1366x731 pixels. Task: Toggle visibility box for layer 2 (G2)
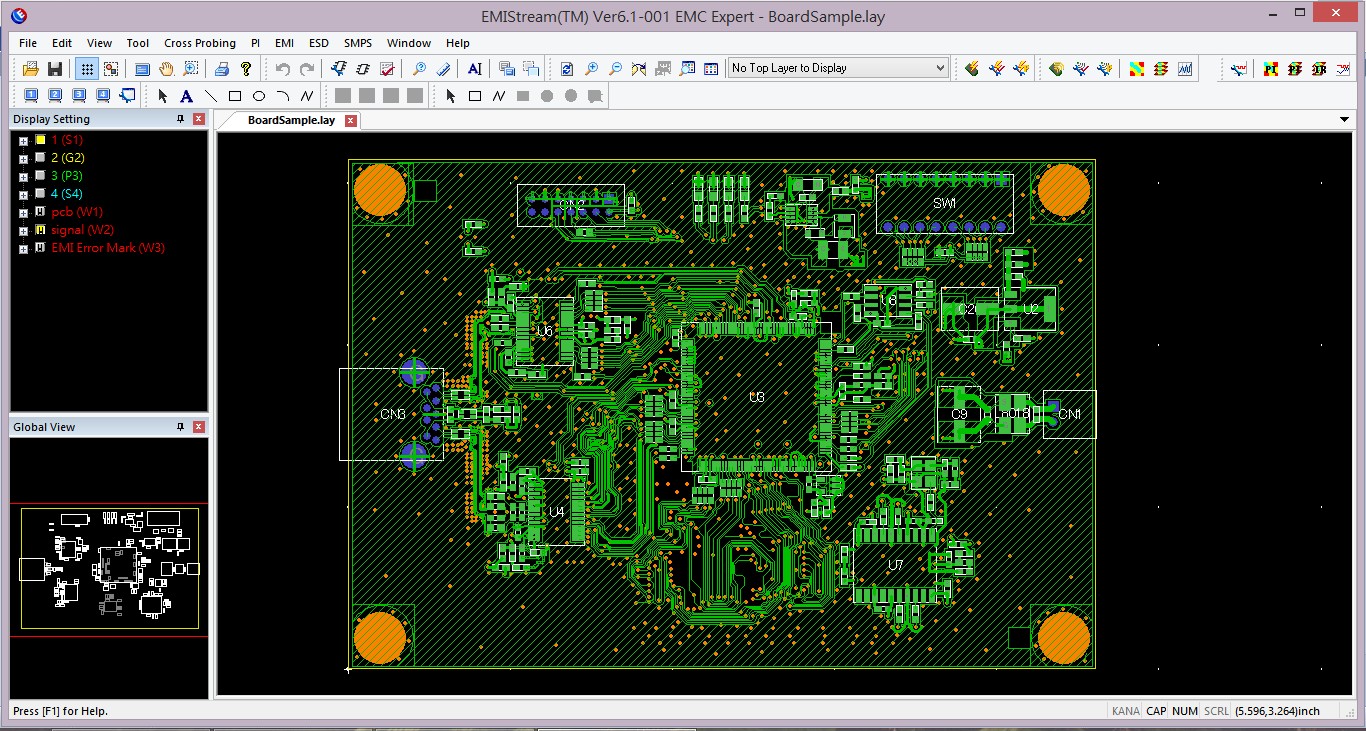click(x=40, y=158)
